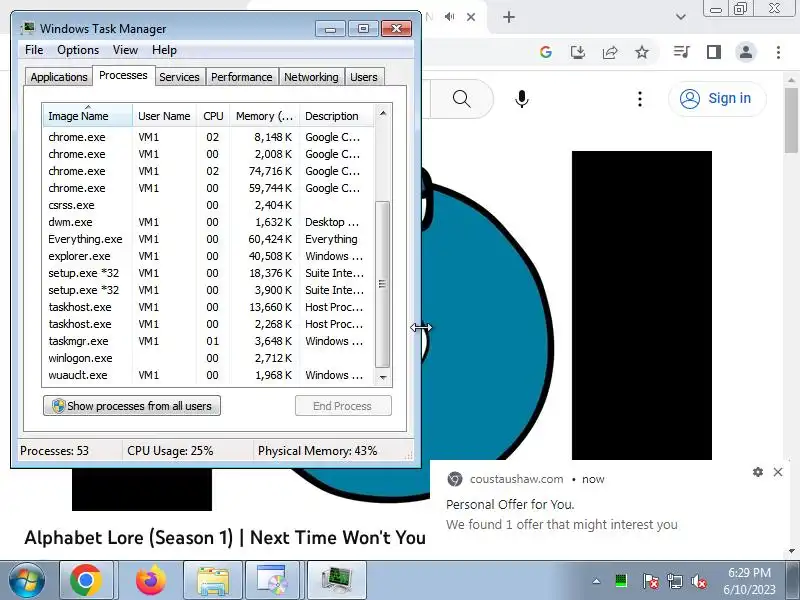800x600 pixels.
Task: Show hidden tray icons arrow
Action: click(x=596, y=581)
